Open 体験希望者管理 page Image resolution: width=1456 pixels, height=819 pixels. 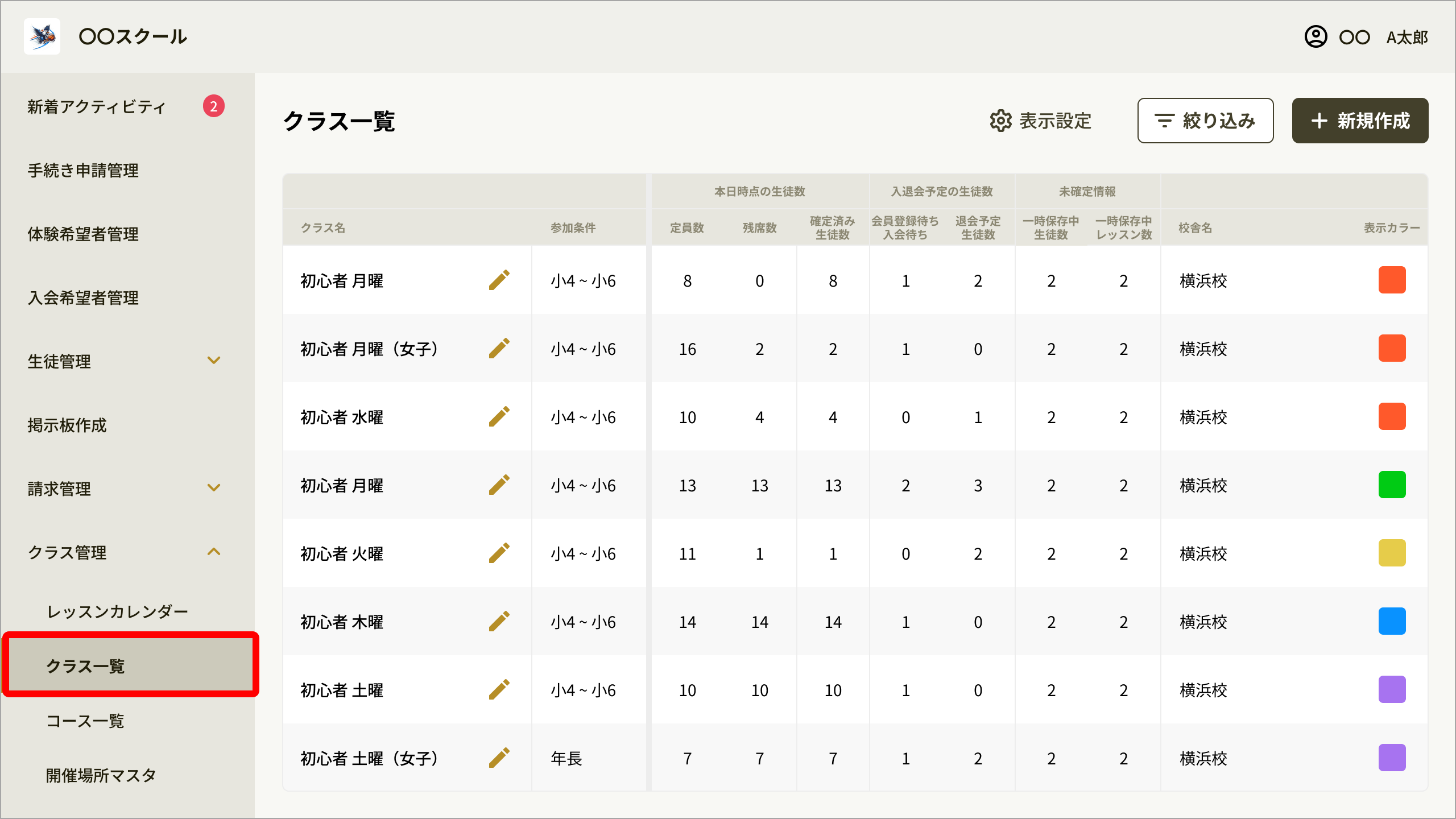point(83,234)
